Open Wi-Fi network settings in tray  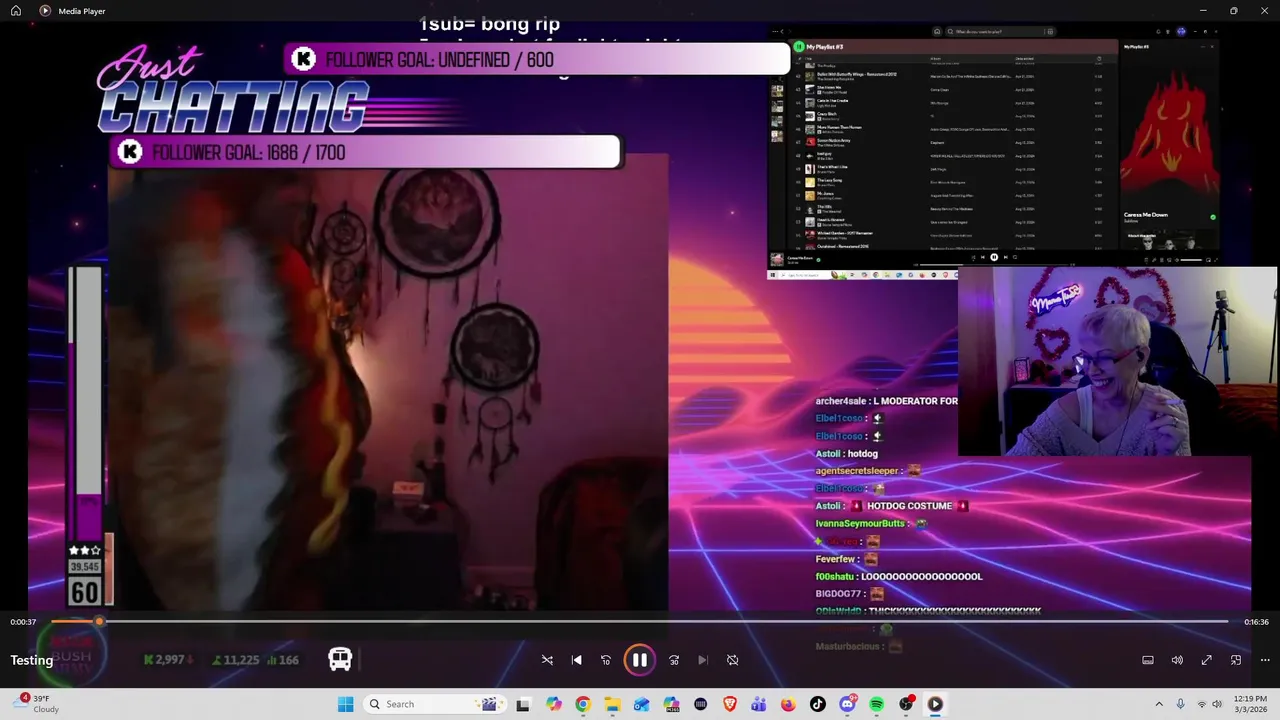[x=1202, y=704]
